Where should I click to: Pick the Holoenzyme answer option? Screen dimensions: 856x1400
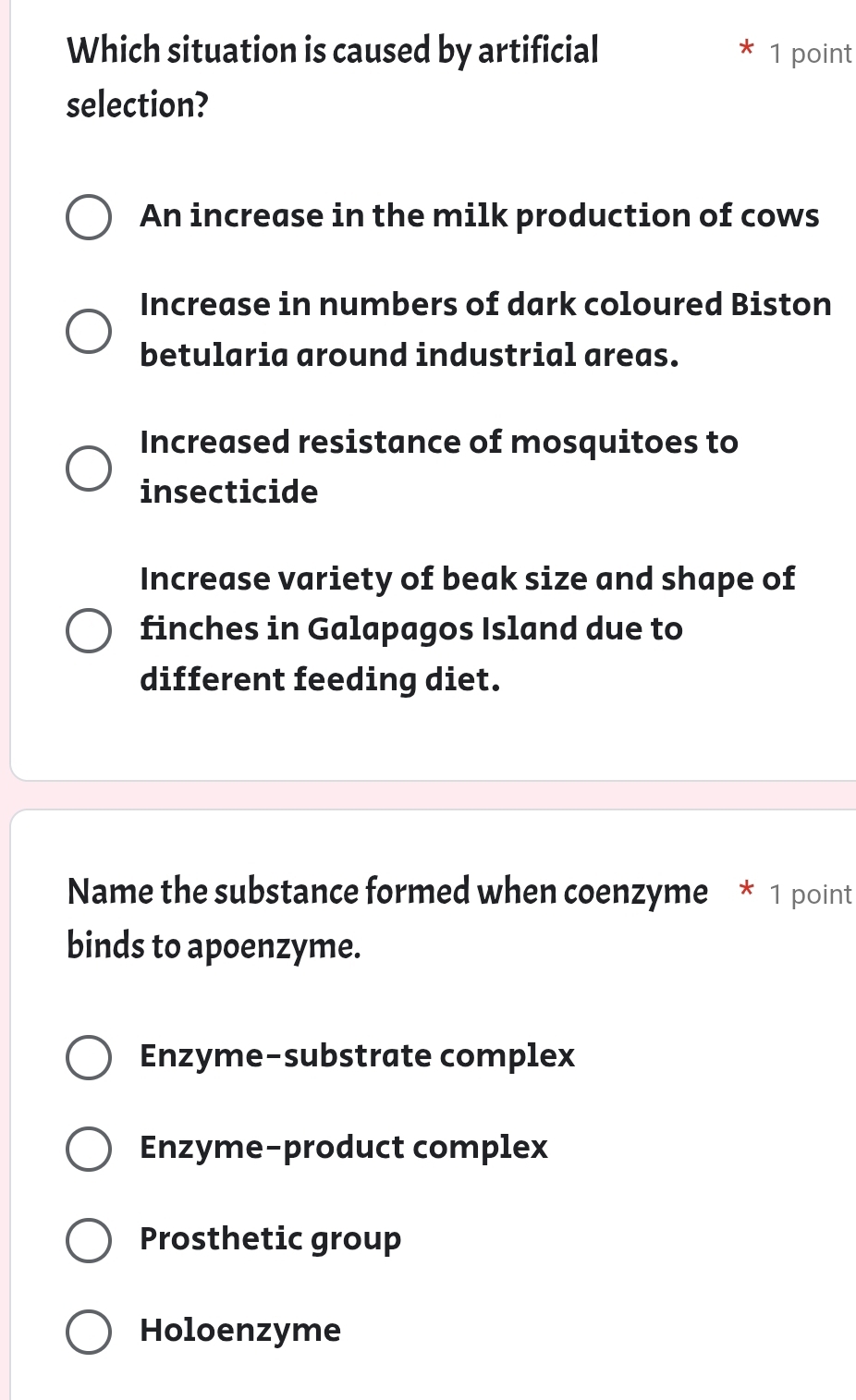tap(88, 1331)
